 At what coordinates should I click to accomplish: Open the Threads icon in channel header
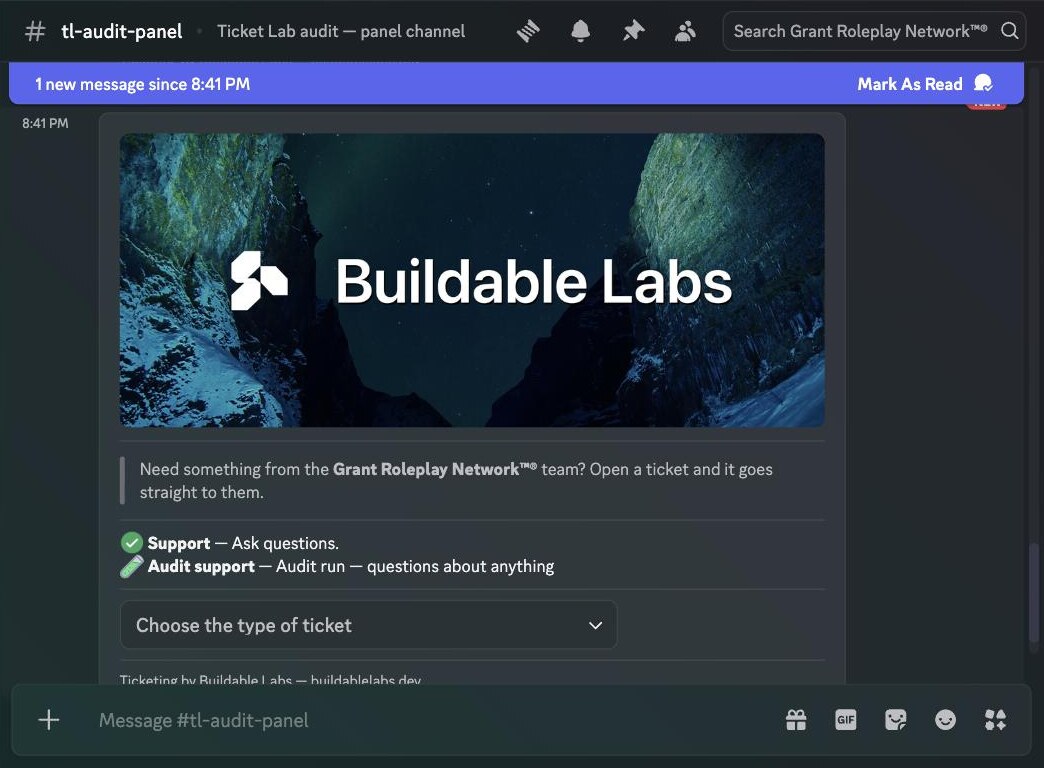[x=528, y=31]
